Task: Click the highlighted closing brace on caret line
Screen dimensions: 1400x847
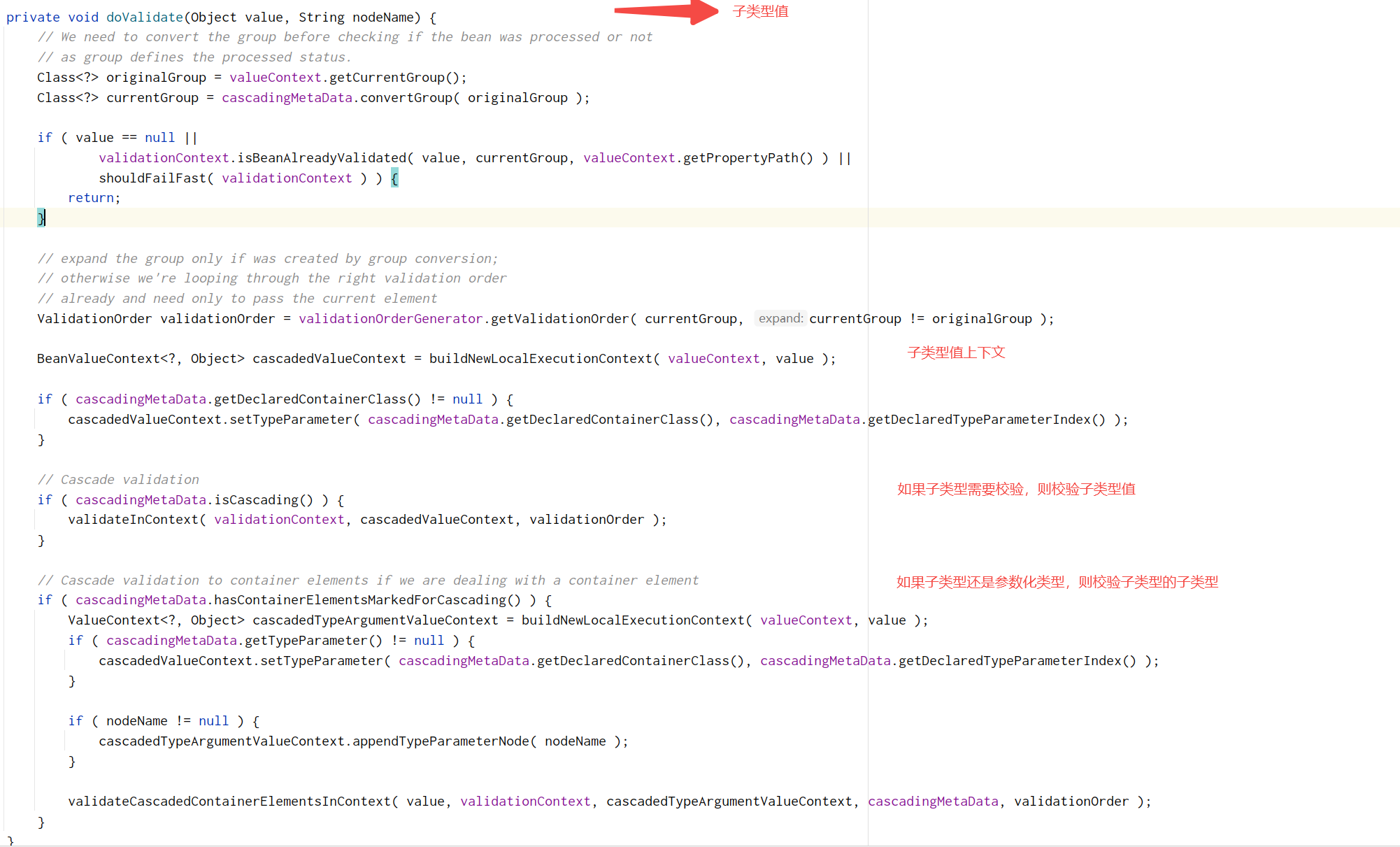Action: (41, 218)
